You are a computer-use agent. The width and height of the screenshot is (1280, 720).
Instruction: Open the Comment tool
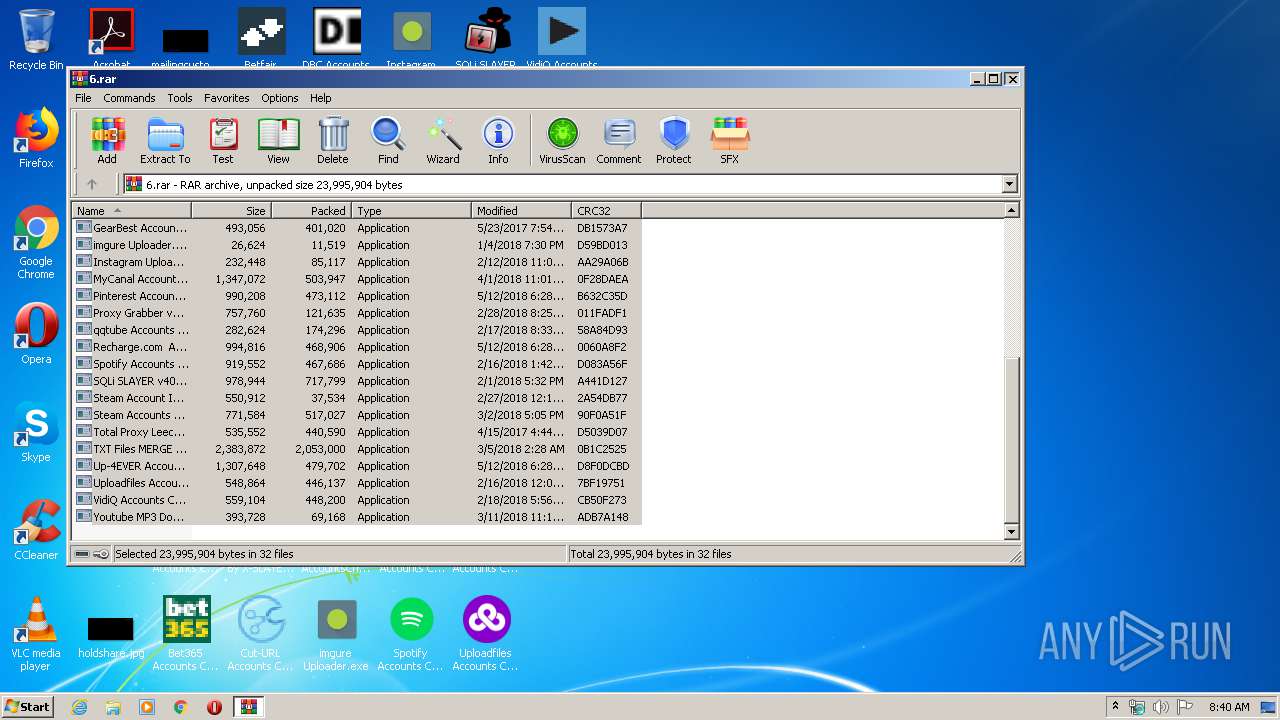[x=619, y=141]
